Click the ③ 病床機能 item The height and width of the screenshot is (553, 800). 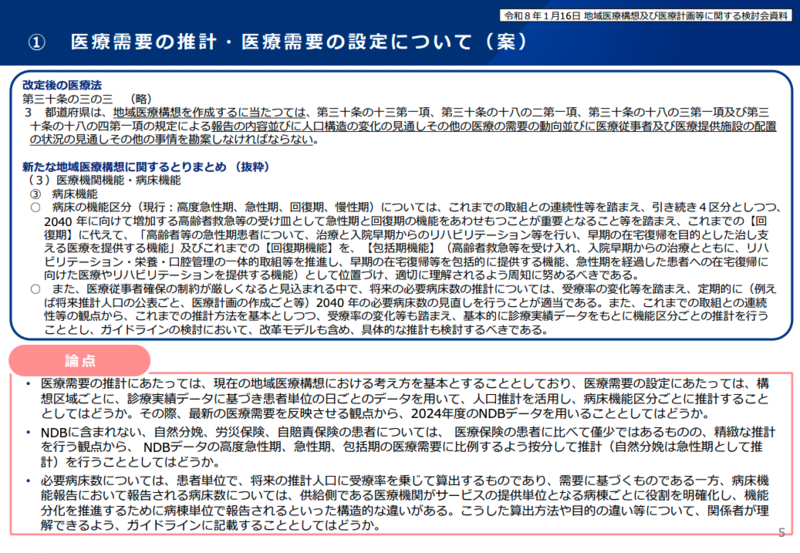pyautogui.click(x=65, y=193)
